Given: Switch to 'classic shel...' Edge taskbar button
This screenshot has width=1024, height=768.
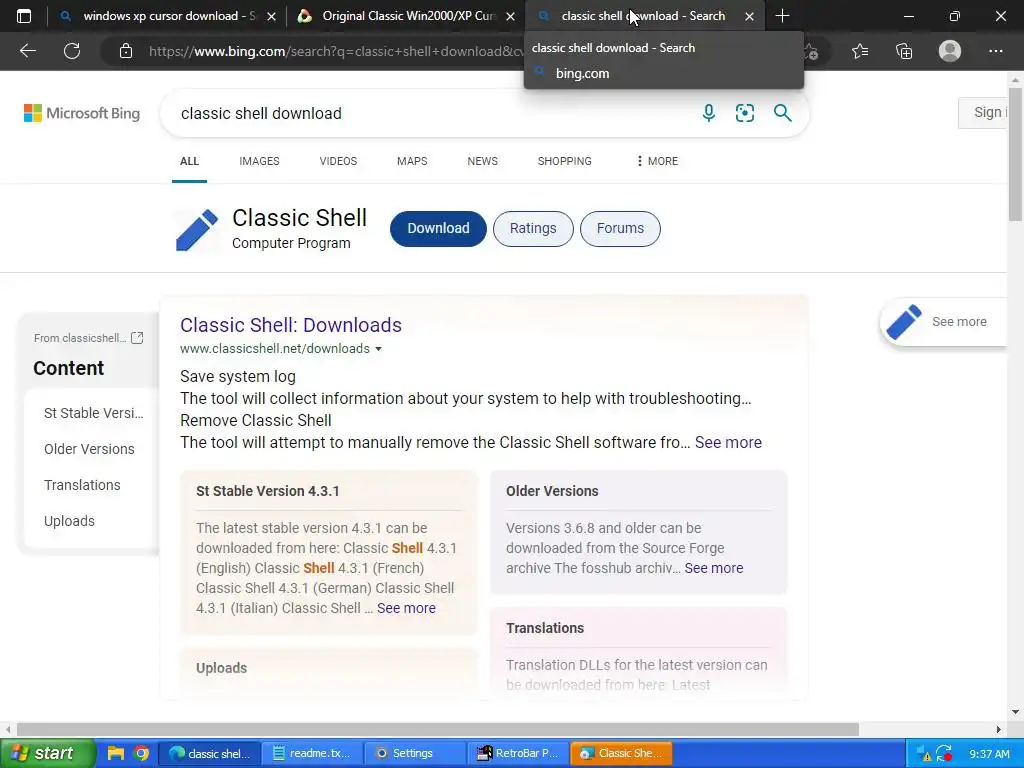Looking at the screenshot, I should [x=210, y=754].
